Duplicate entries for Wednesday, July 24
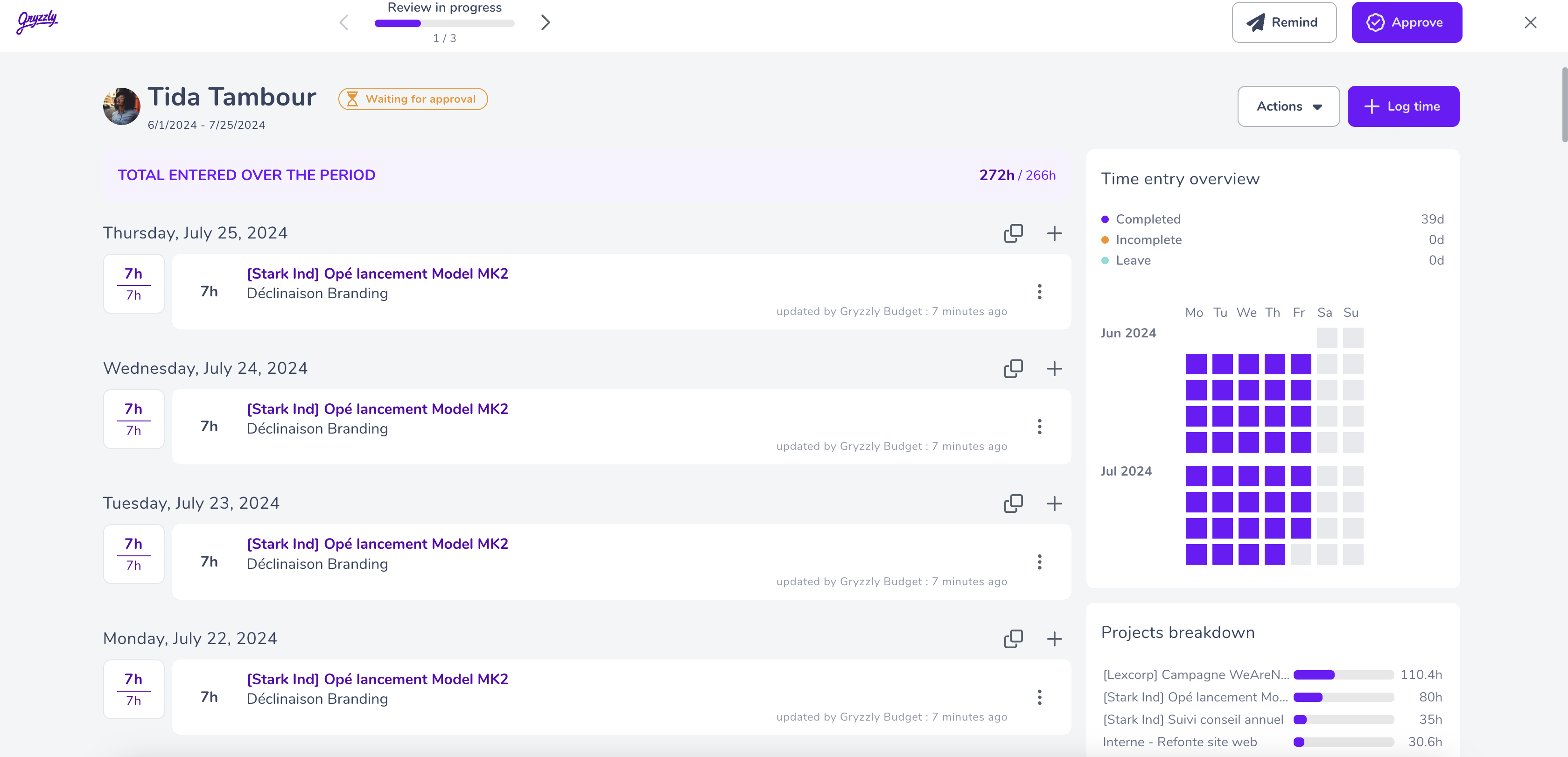The image size is (1568, 757). pos(1013,368)
